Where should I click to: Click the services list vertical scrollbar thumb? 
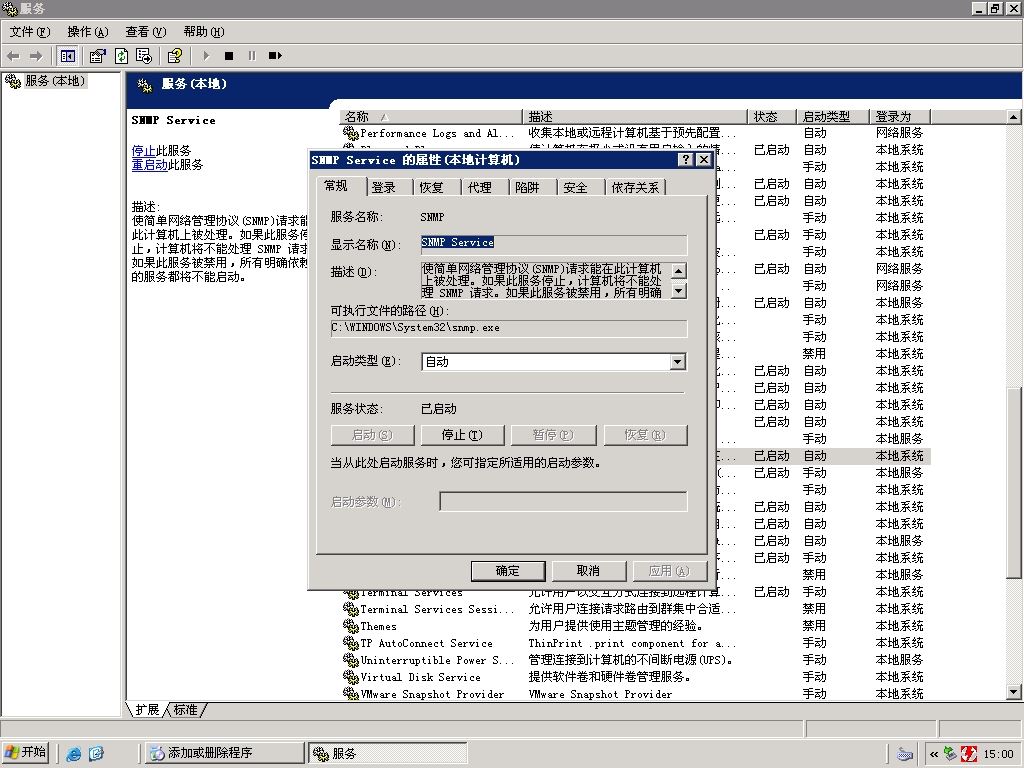pyautogui.click(x=1014, y=483)
